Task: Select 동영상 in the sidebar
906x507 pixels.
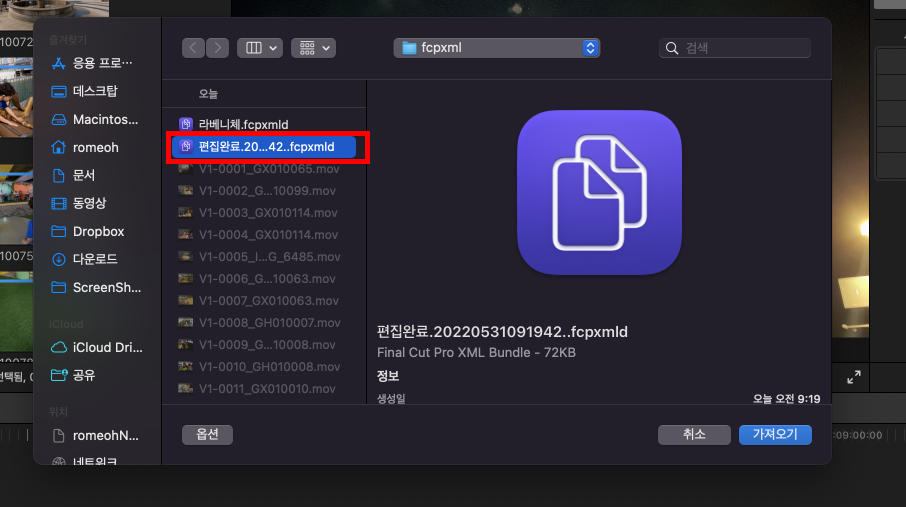Action: coord(79,203)
